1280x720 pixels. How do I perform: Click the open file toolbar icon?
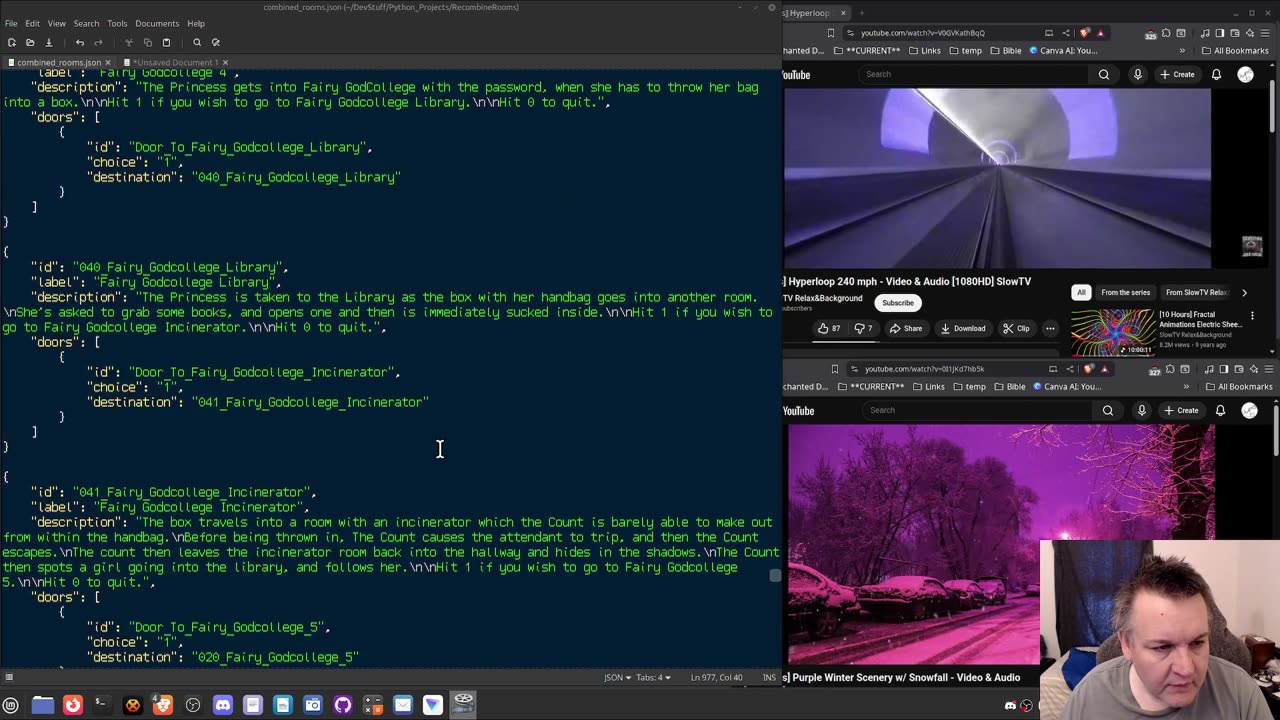tap(30, 42)
